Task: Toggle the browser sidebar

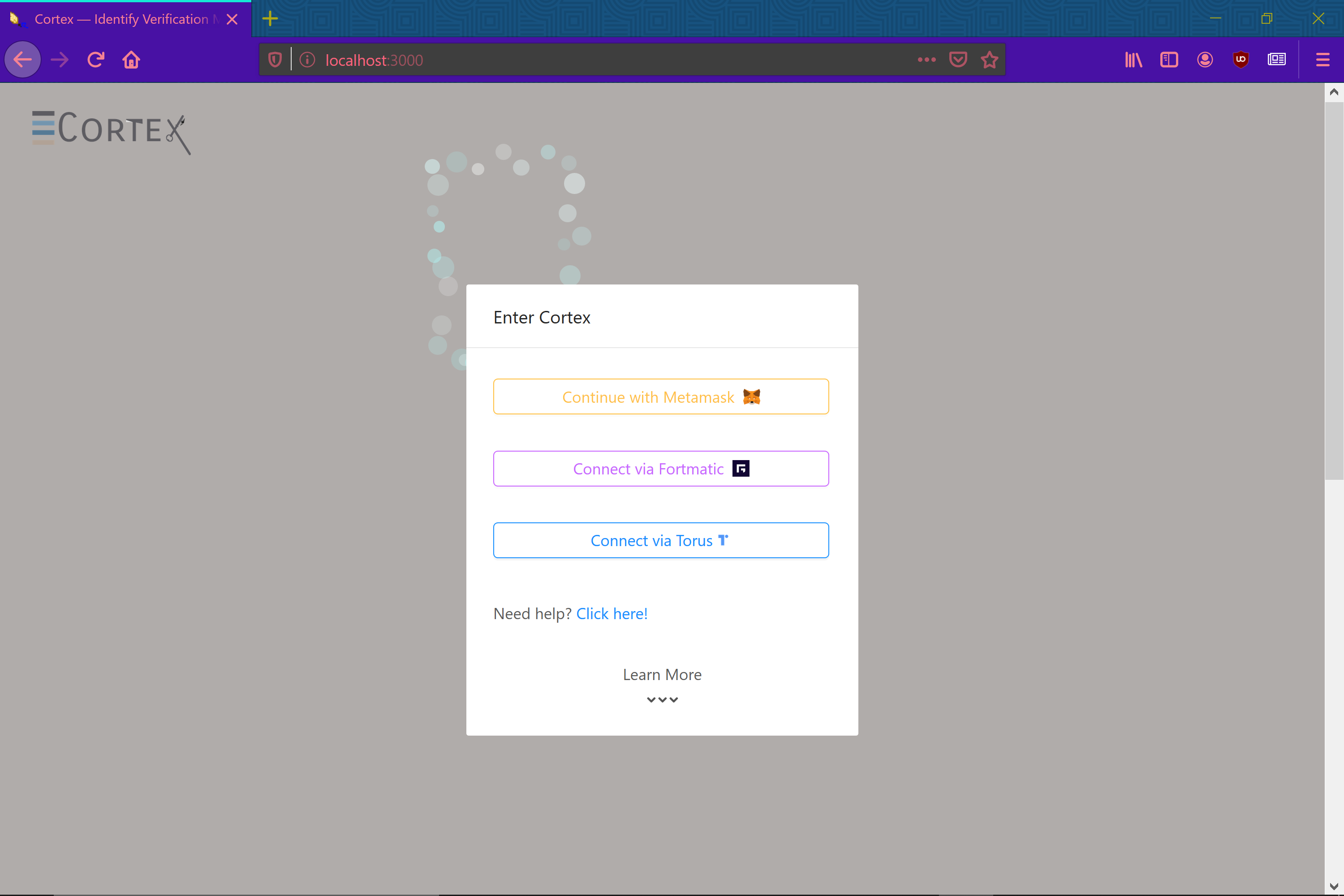Action: [1168, 60]
